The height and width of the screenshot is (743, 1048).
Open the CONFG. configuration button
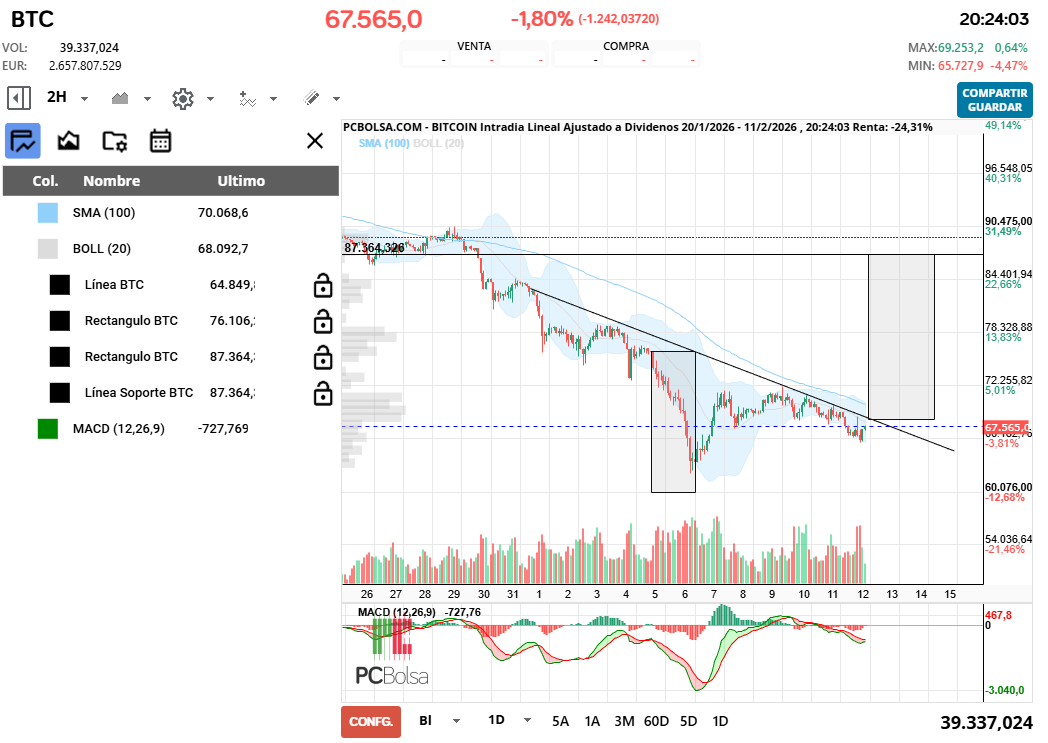[370, 720]
